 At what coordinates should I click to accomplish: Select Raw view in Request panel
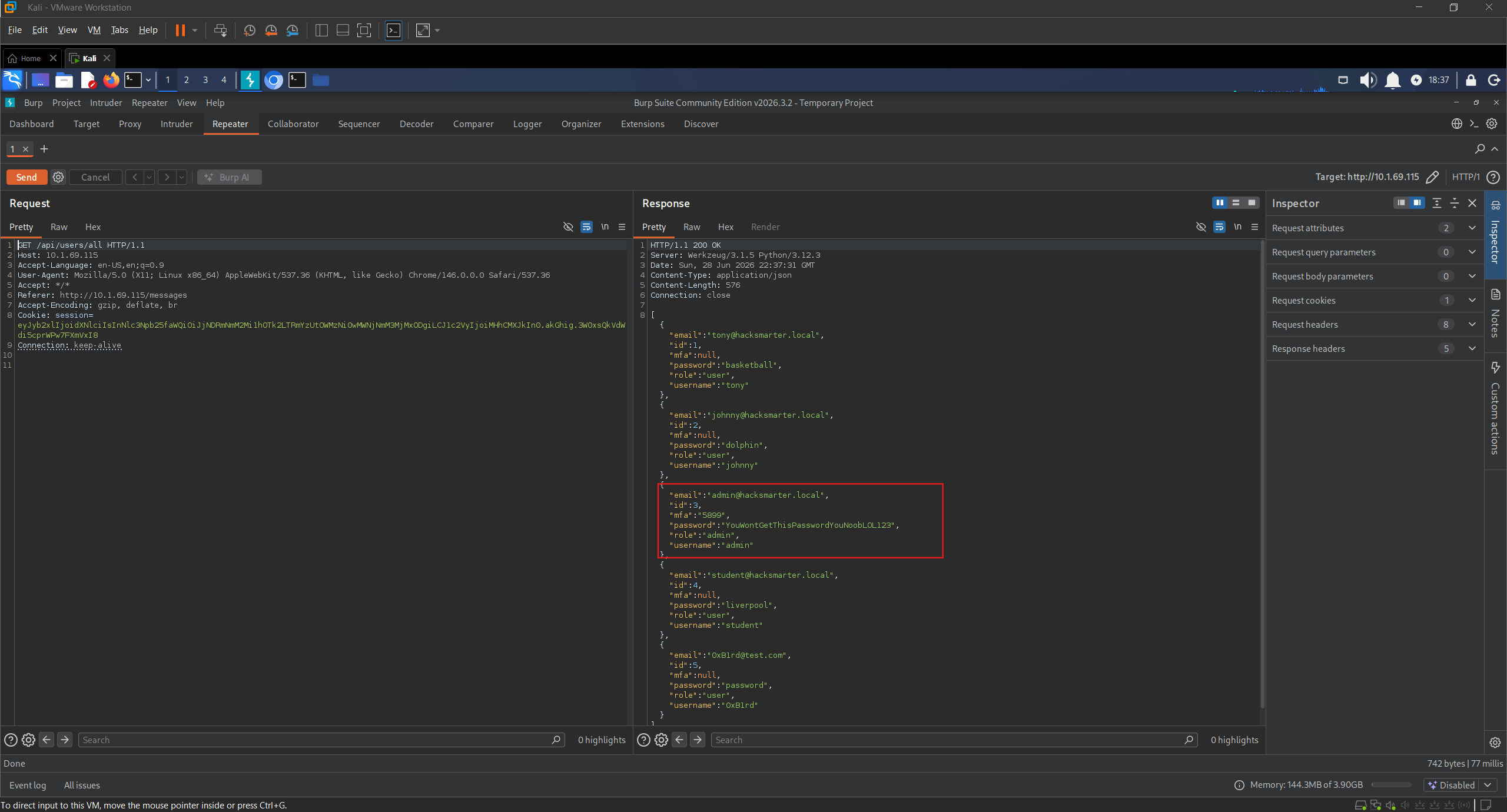click(59, 227)
